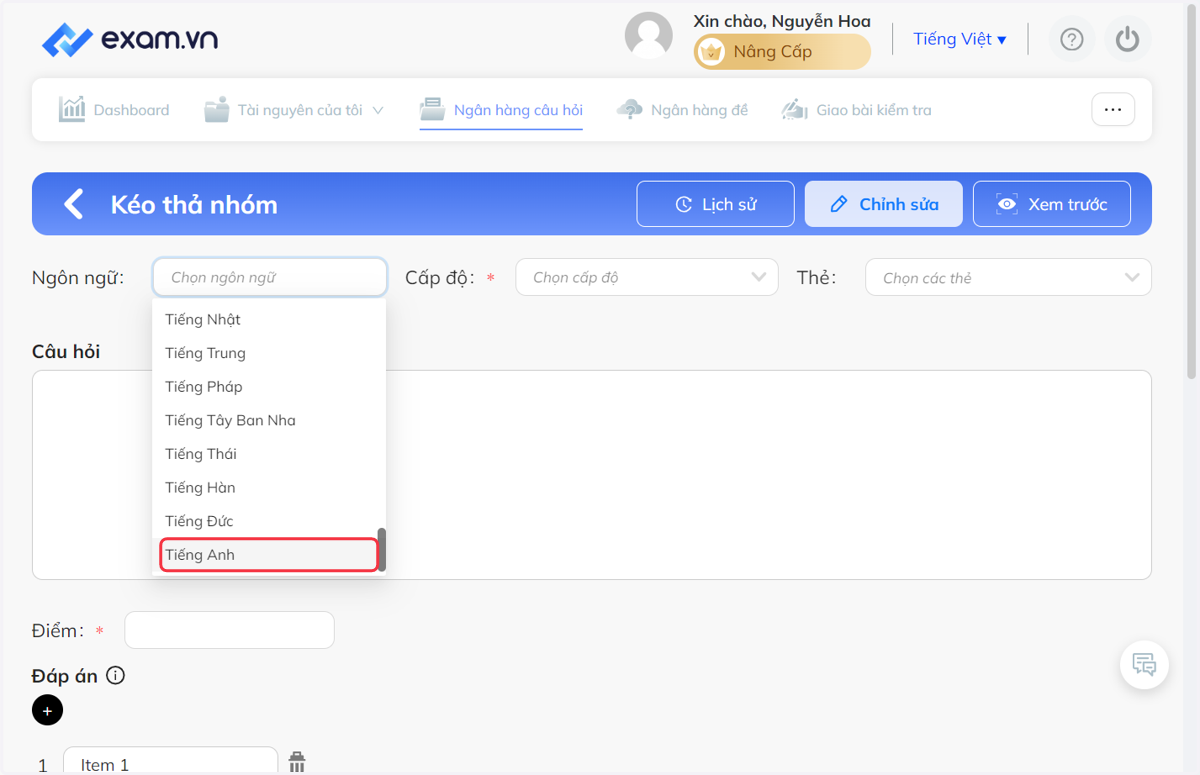Click the Nâng Cấp upgrade button
The width and height of the screenshot is (1200, 775).
[782, 52]
